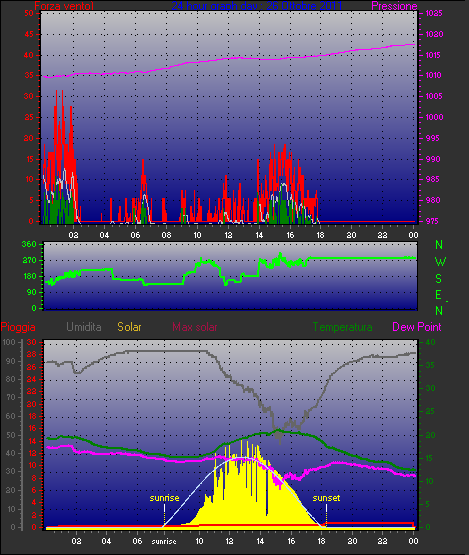Click the sunrise label on bottom time axis
Image resolution: width=469 pixels, height=555 pixels.
pyautogui.click(x=164, y=542)
